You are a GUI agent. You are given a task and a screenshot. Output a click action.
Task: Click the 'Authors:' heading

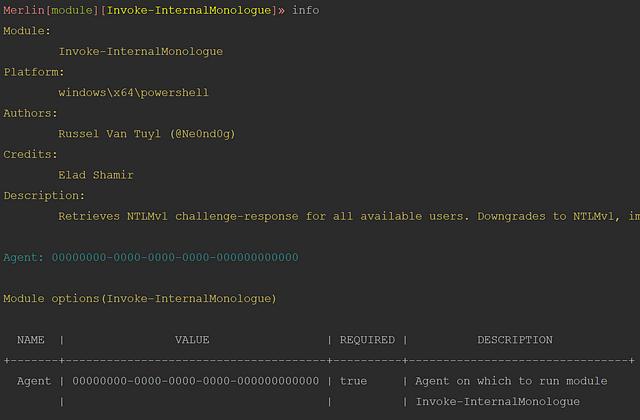[x=30, y=113]
